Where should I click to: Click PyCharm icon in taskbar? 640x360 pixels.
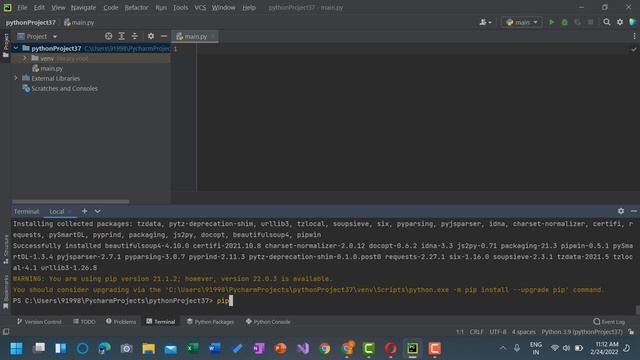click(x=412, y=349)
